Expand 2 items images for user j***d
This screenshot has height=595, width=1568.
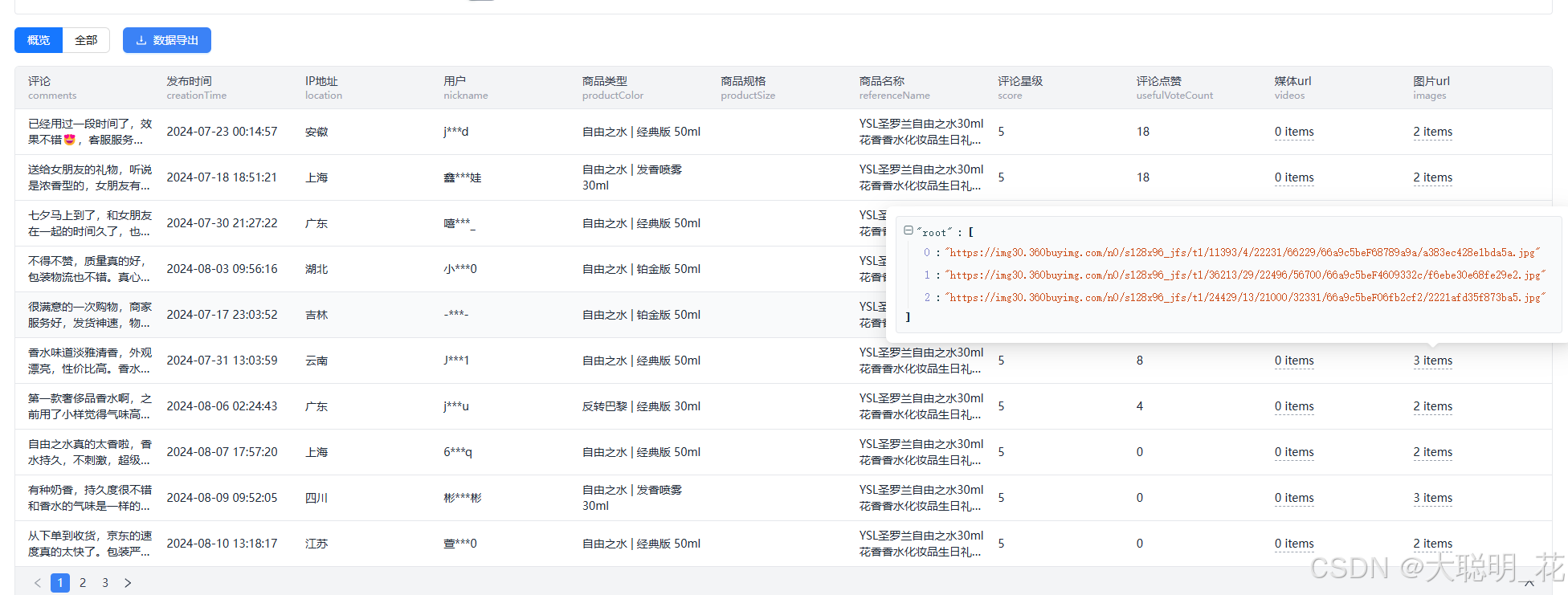click(x=1432, y=132)
